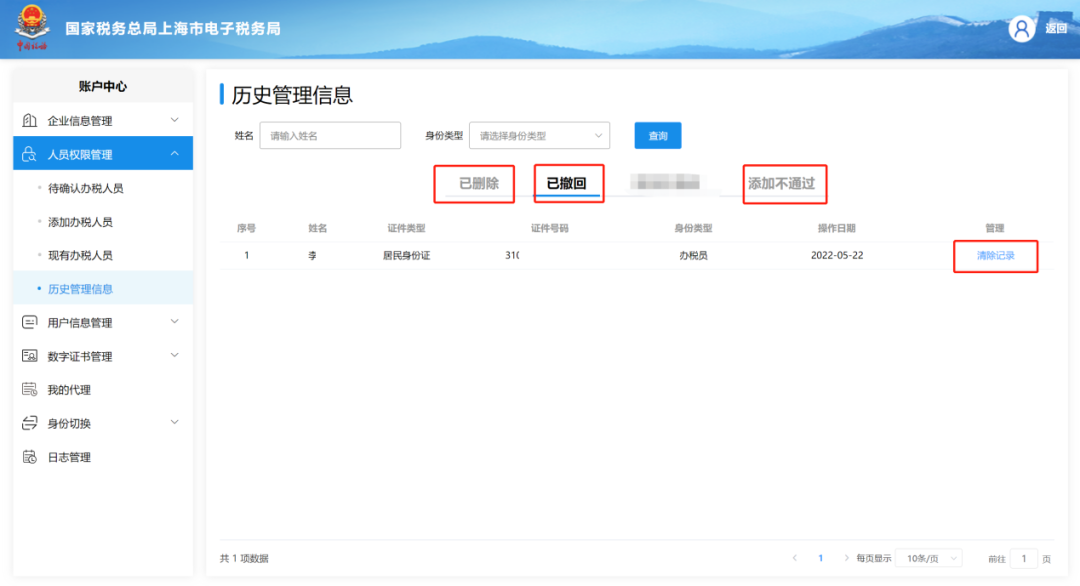The height and width of the screenshot is (586, 1080).
Task: Click the 国家税务总局上海市电子税务局 title
Action: (173, 29)
